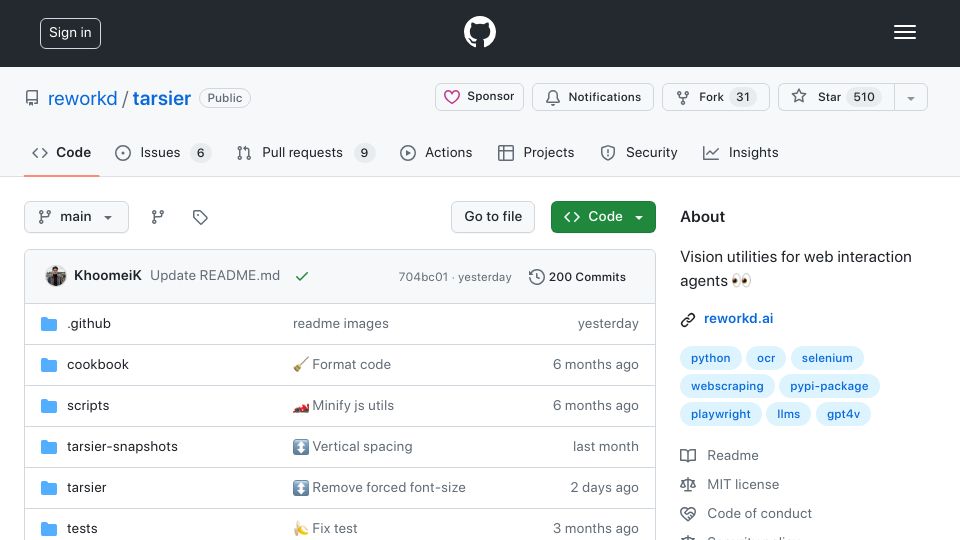Visit the reworkd.ai website link

(x=738, y=318)
